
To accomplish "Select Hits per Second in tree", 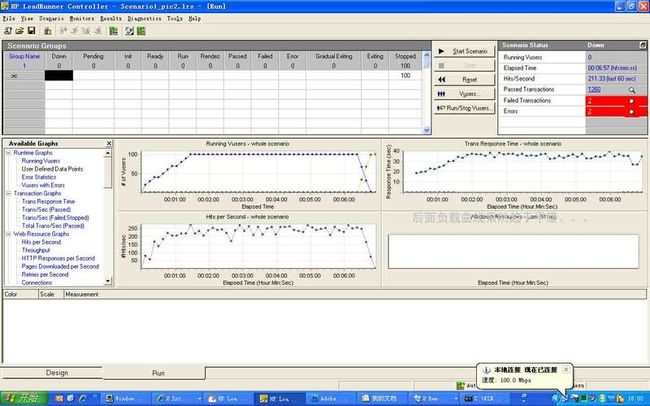I will pyautogui.click(x=41, y=242).
